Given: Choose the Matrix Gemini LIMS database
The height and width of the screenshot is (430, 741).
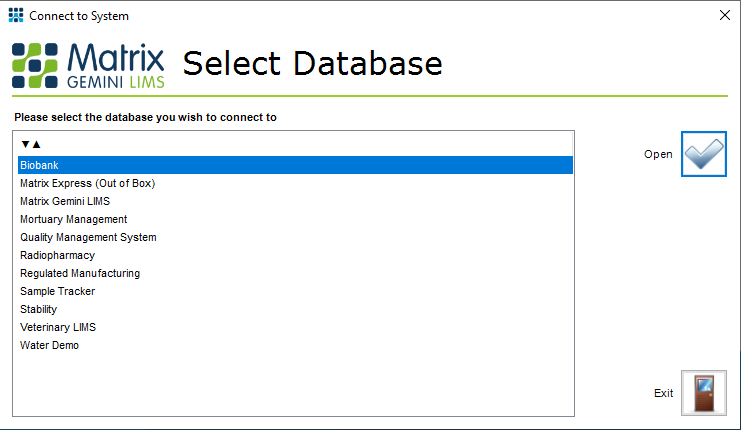Looking at the screenshot, I should tap(65, 201).
